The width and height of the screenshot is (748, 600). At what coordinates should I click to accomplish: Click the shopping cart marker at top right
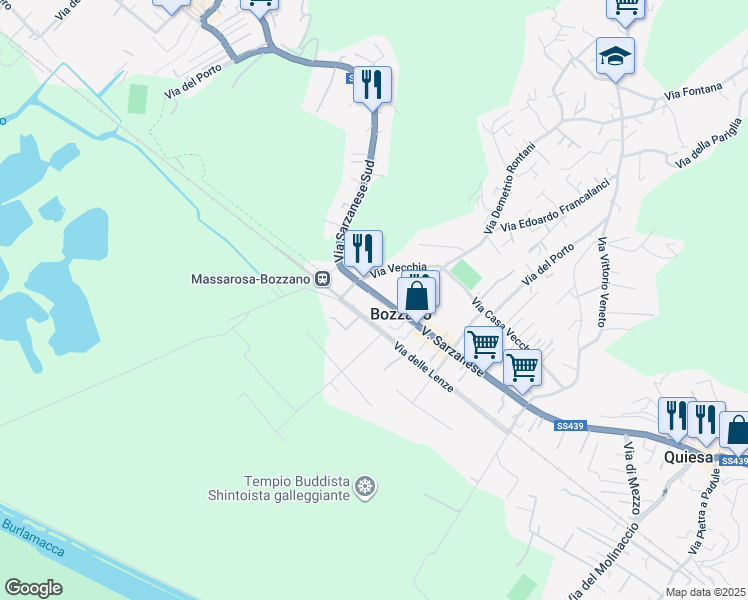(625, 8)
